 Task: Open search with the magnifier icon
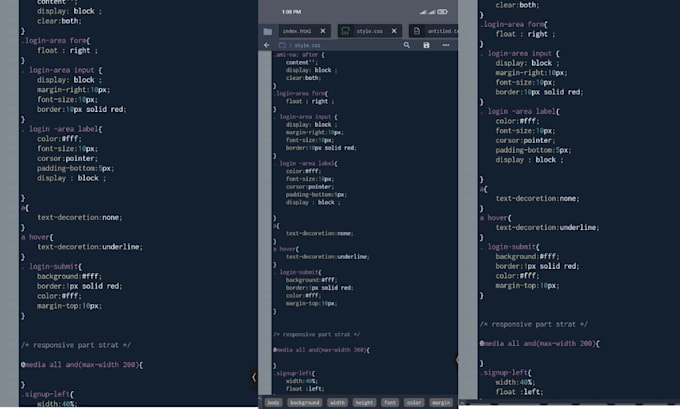point(406,45)
